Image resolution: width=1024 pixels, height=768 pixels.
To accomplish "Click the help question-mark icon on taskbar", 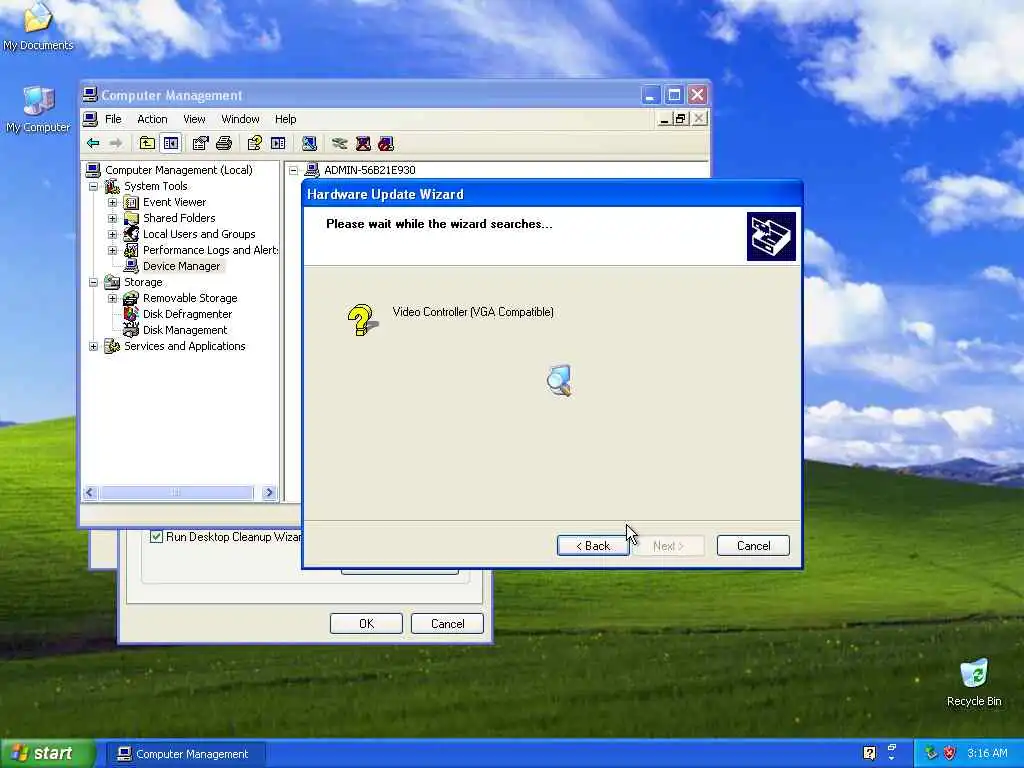I will pos(869,753).
